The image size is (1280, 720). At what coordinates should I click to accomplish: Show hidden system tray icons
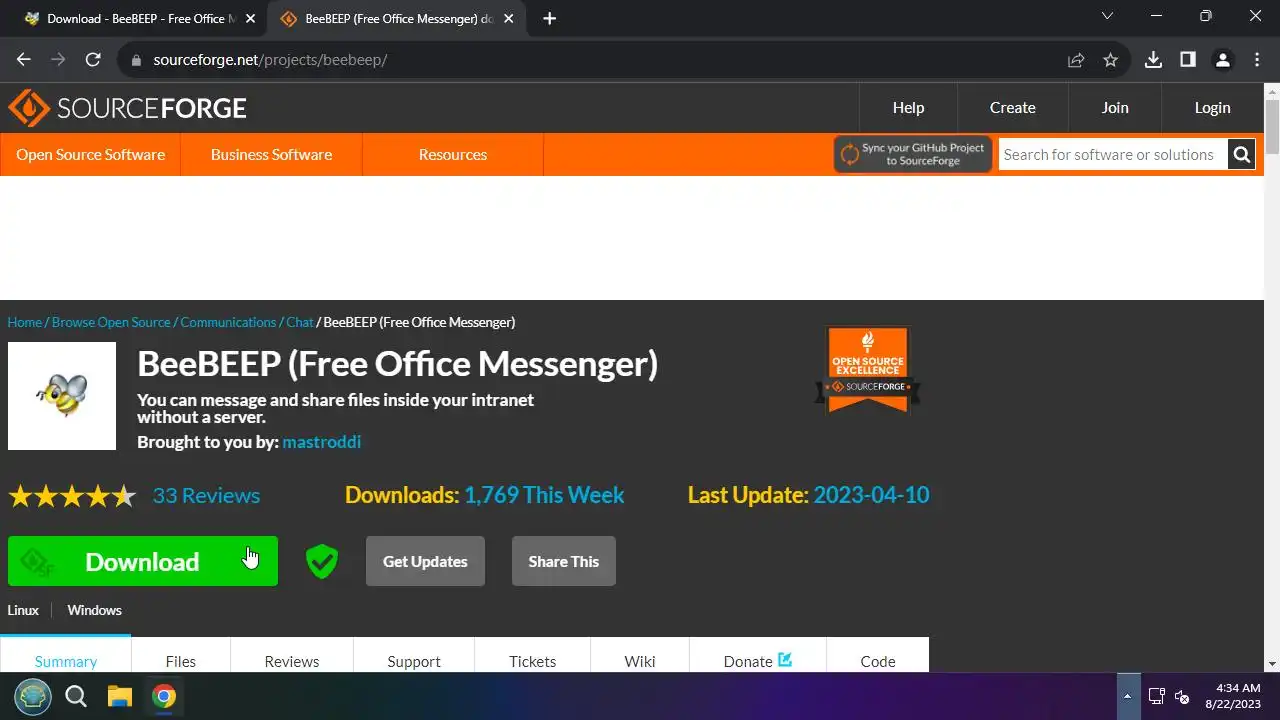[x=1128, y=696]
